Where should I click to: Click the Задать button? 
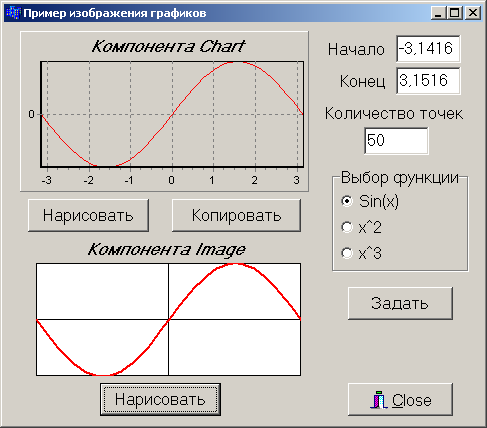[400, 303]
